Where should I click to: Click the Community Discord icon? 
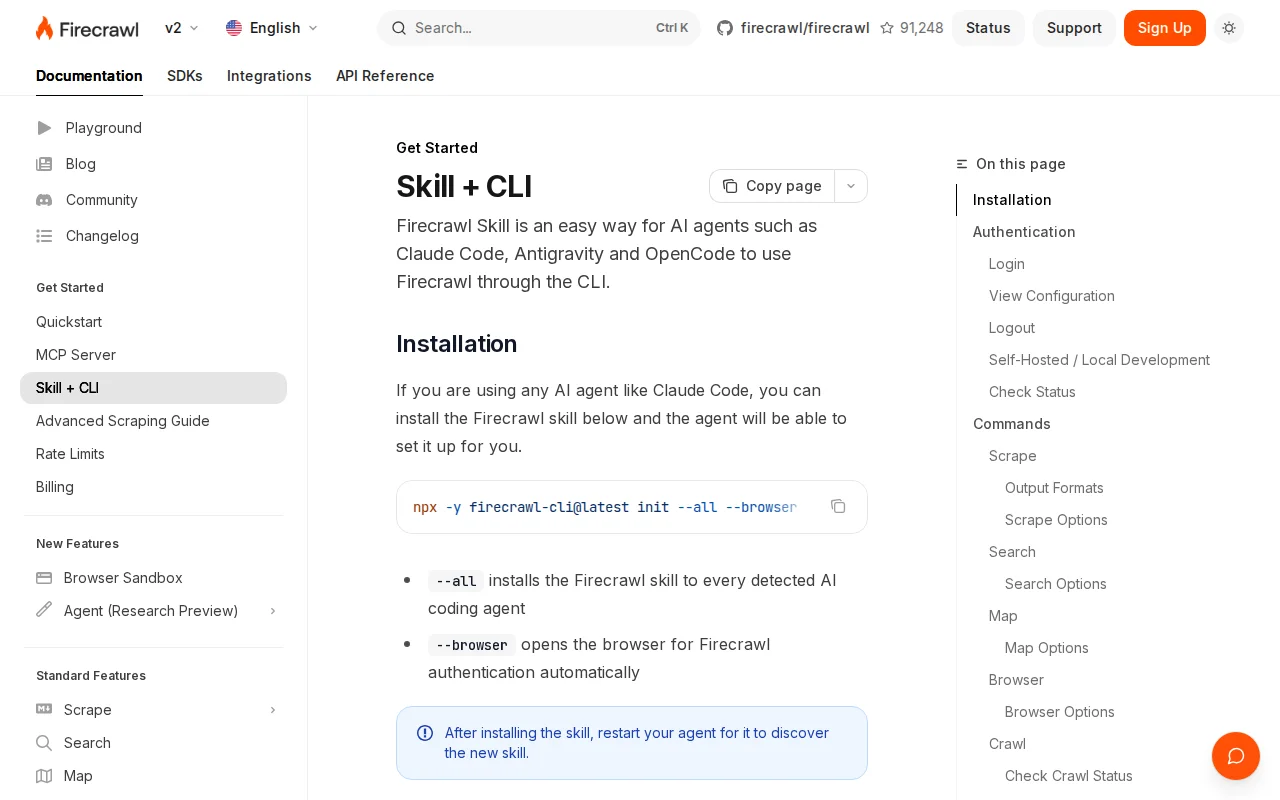click(44, 200)
